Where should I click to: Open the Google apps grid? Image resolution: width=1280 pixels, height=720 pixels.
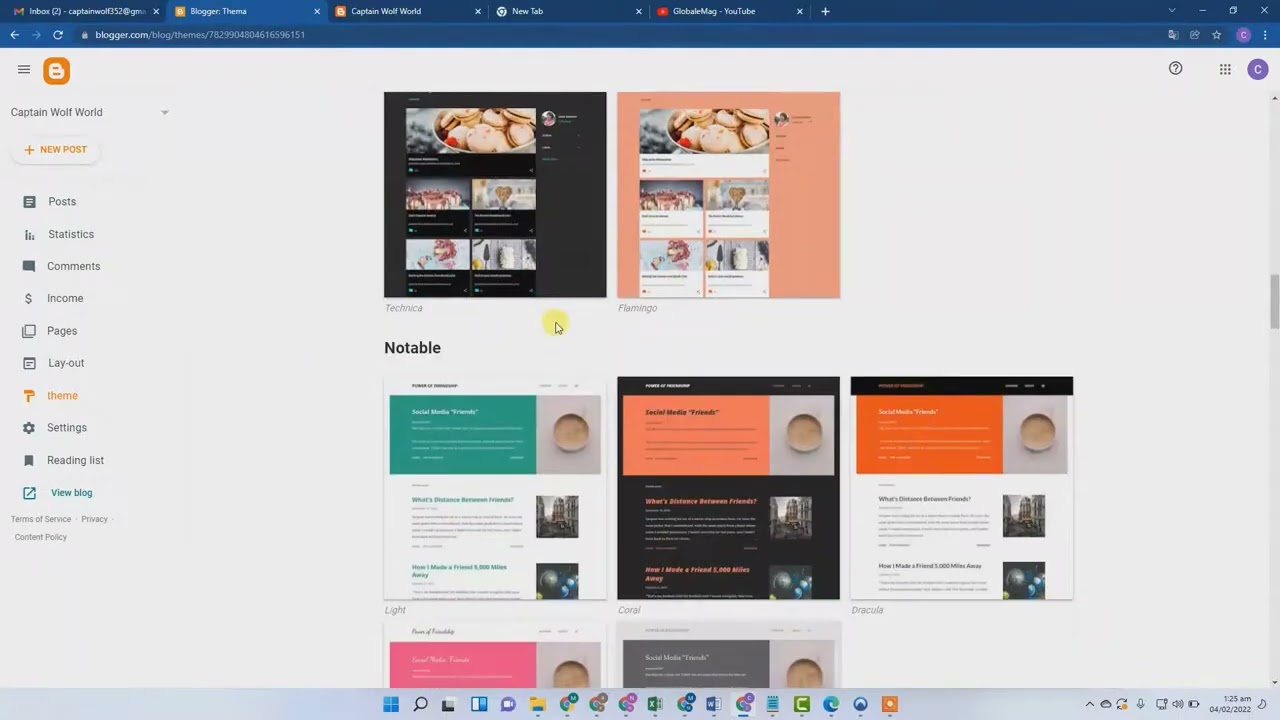pyautogui.click(x=1225, y=69)
